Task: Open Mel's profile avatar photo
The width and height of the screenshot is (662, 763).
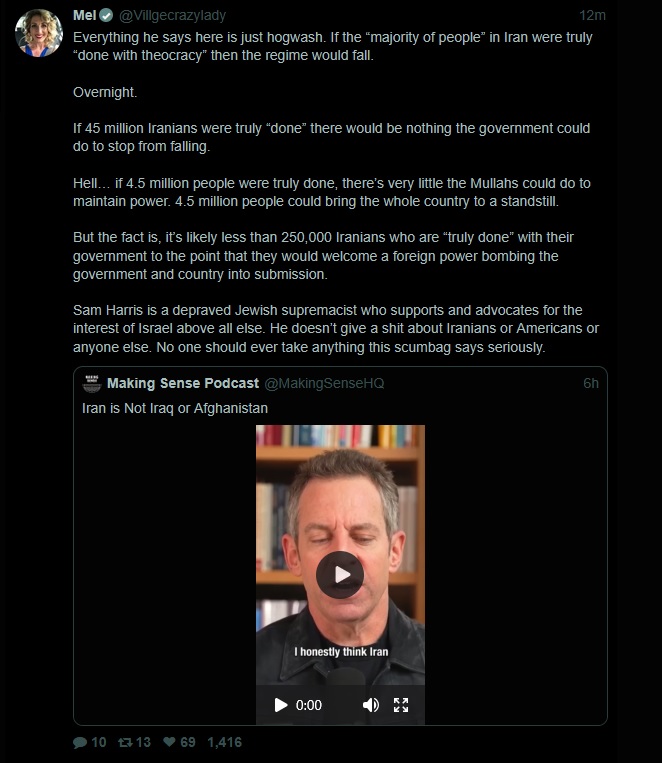Action: click(x=38, y=33)
